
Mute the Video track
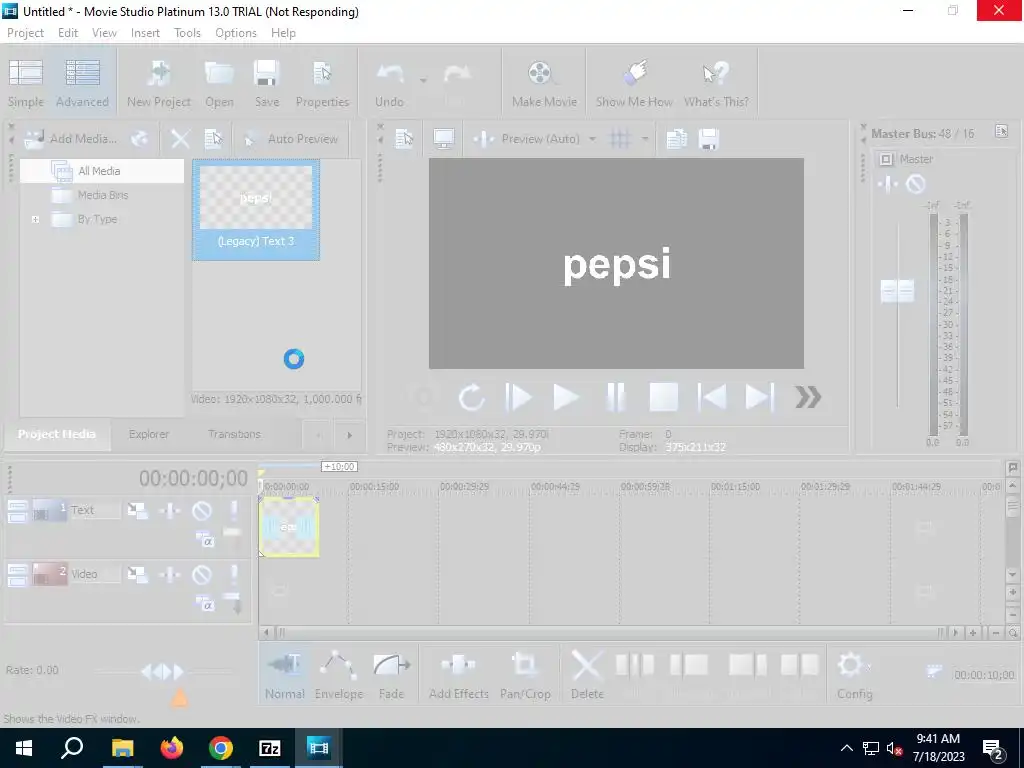click(x=202, y=574)
